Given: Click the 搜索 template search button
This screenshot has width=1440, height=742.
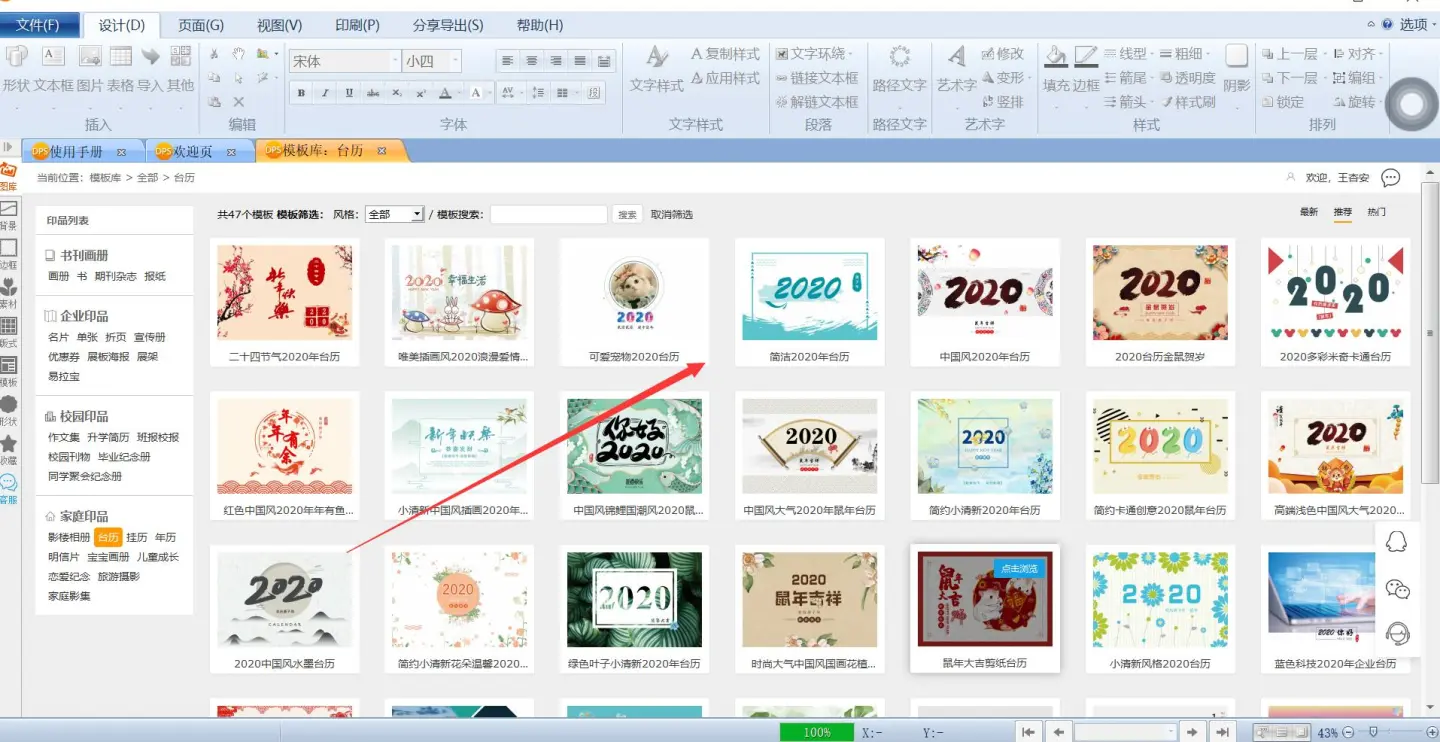Looking at the screenshot, I should point(627,215).
